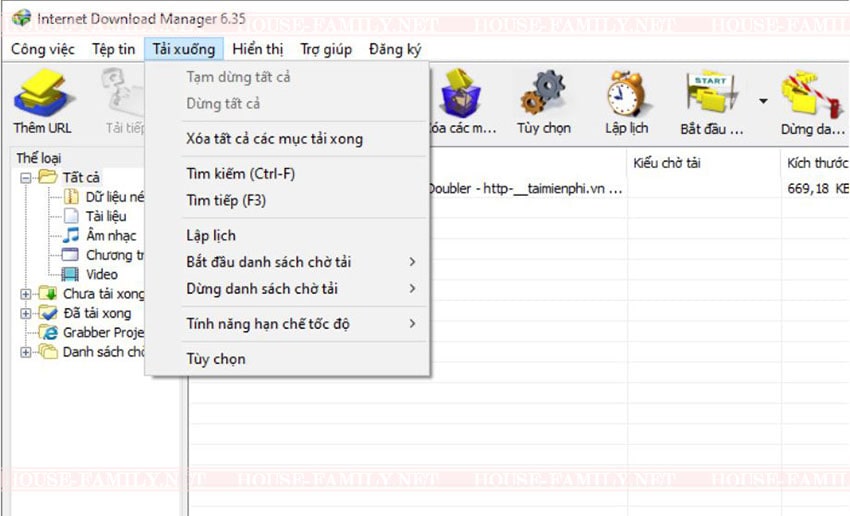
Task: Expand the Danh sách chờ tree node
Action: coord(25,352)
